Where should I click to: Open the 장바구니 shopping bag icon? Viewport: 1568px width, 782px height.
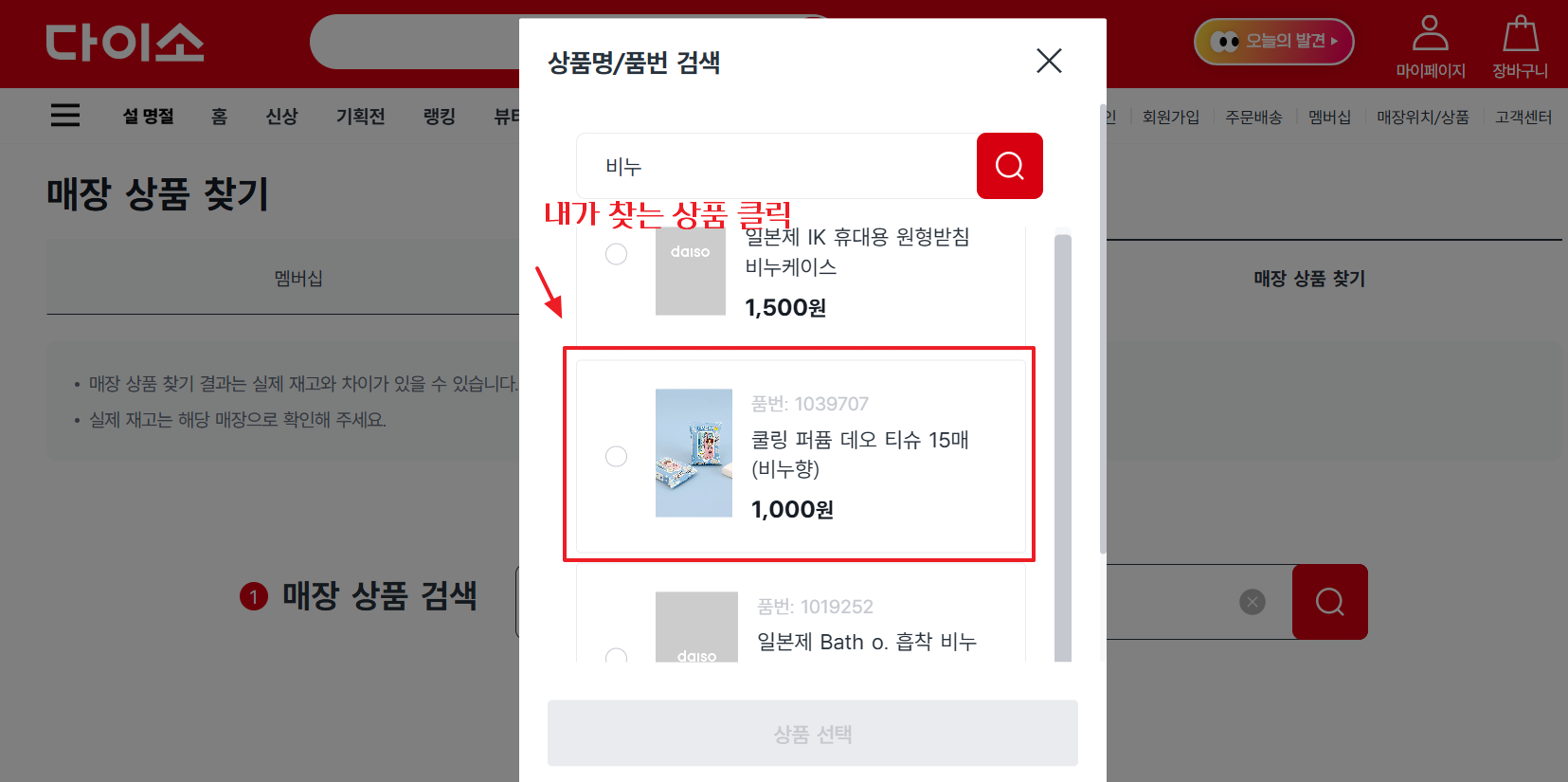(x=1520, y=34)
